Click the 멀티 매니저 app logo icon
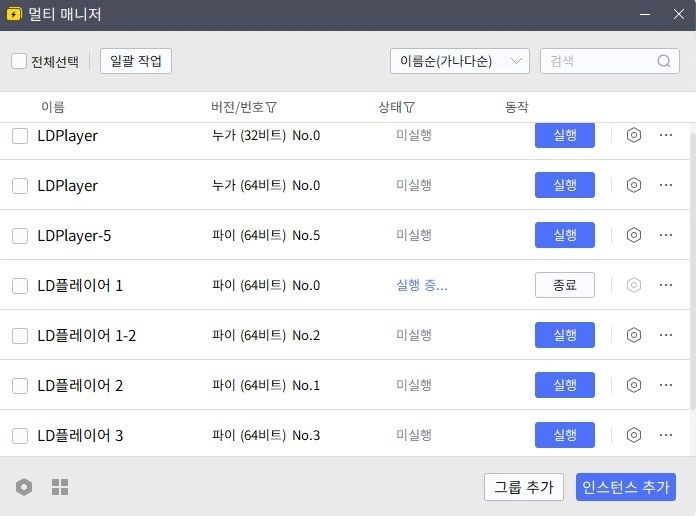 coord(14,14)
